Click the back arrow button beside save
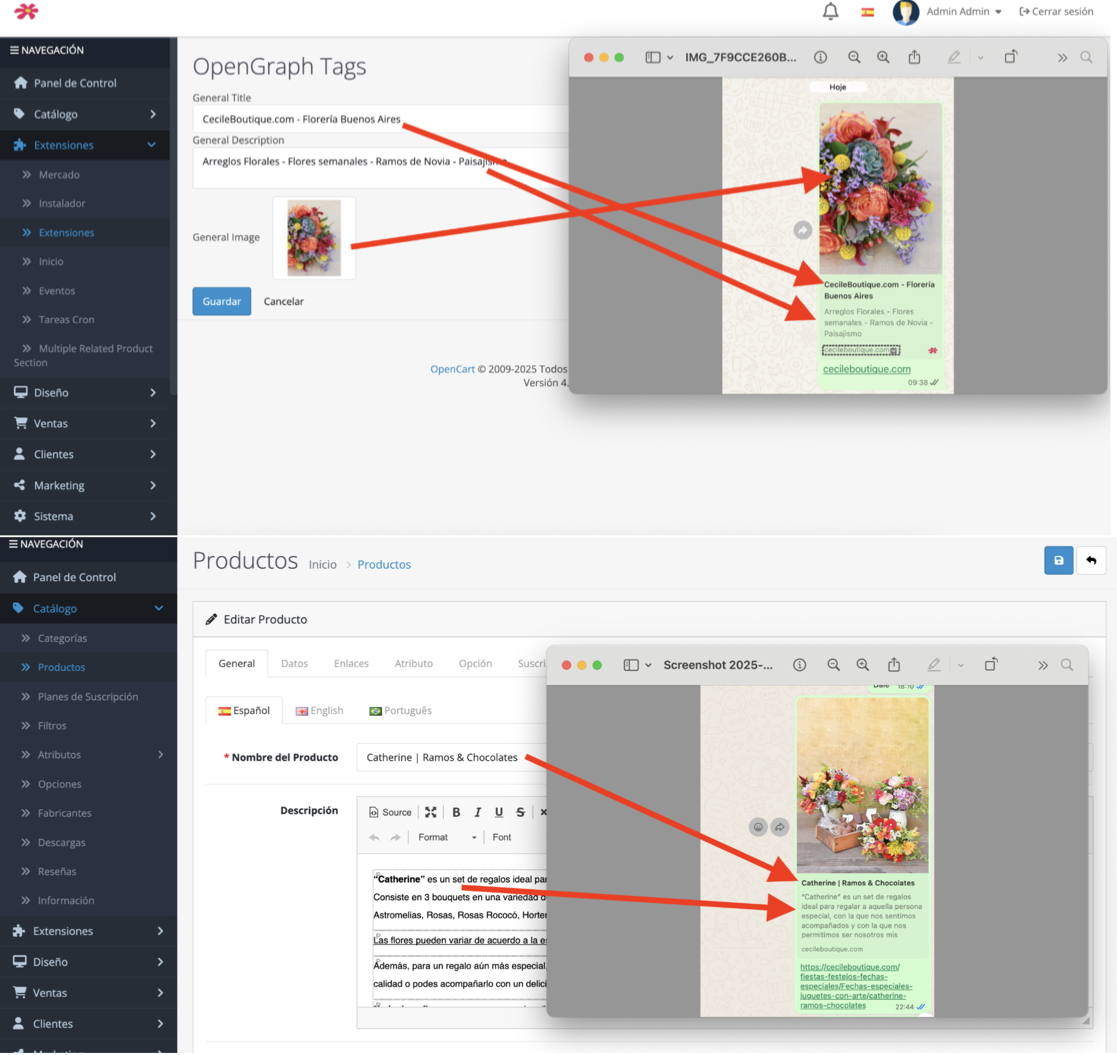The image size is (1117, 1055). click(1091, 561)
